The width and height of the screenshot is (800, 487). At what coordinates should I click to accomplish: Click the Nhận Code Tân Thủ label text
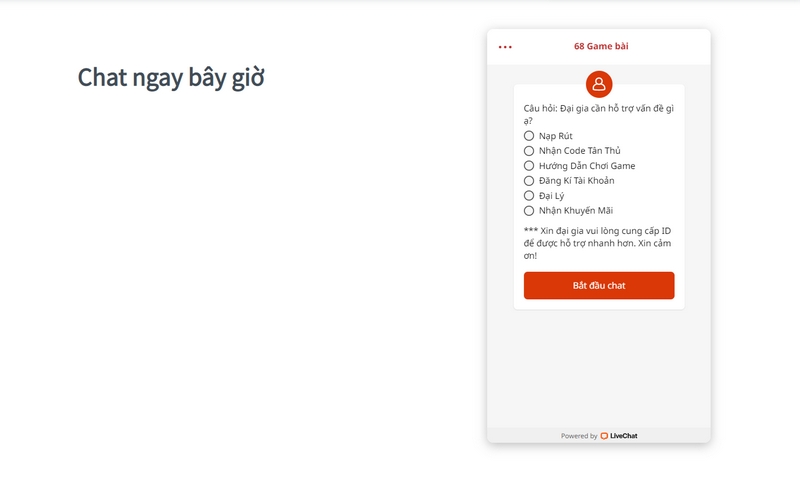pyautogui.click(x=580, y=151)
